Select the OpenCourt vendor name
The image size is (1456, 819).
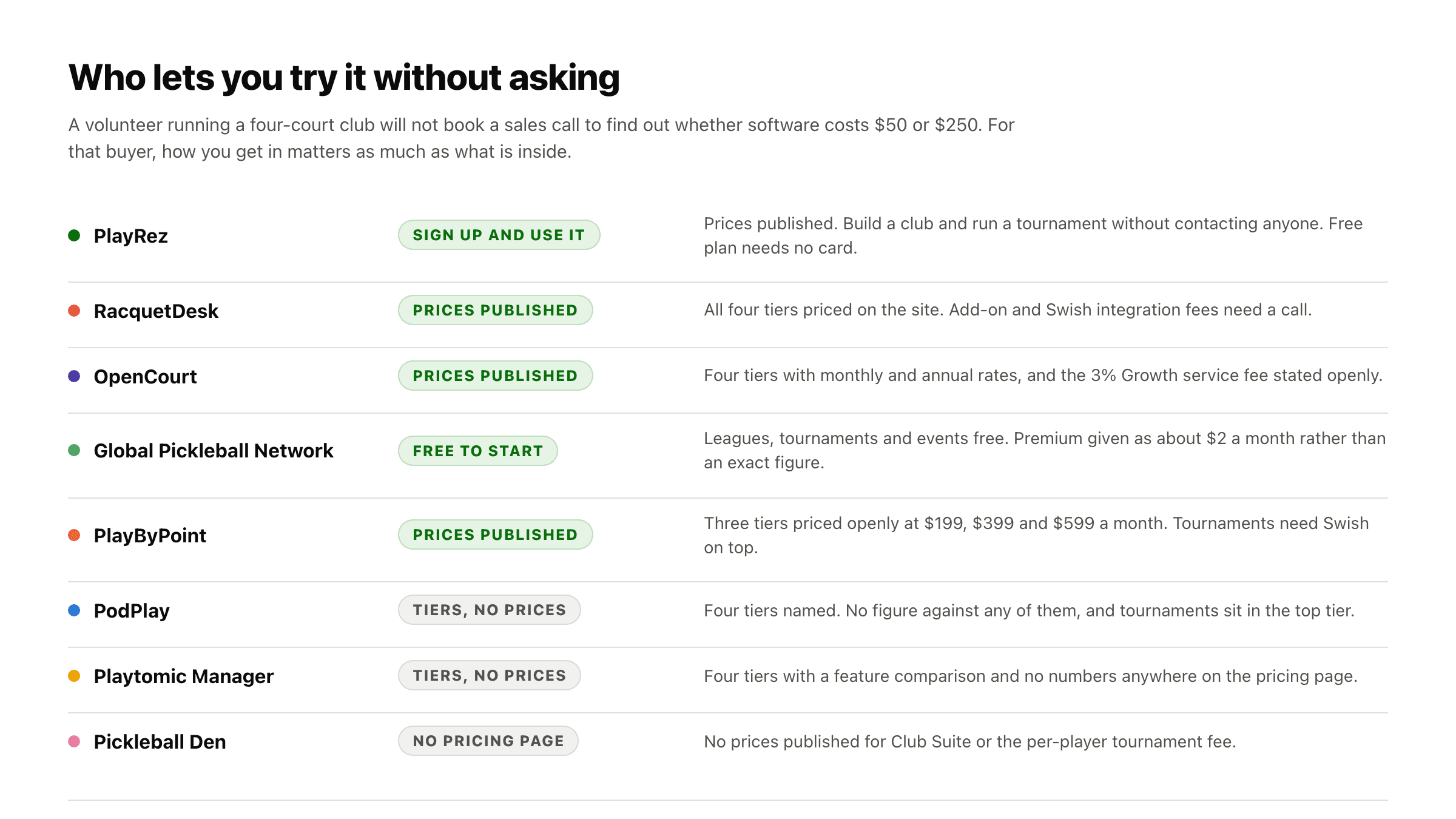pos(145,377)
